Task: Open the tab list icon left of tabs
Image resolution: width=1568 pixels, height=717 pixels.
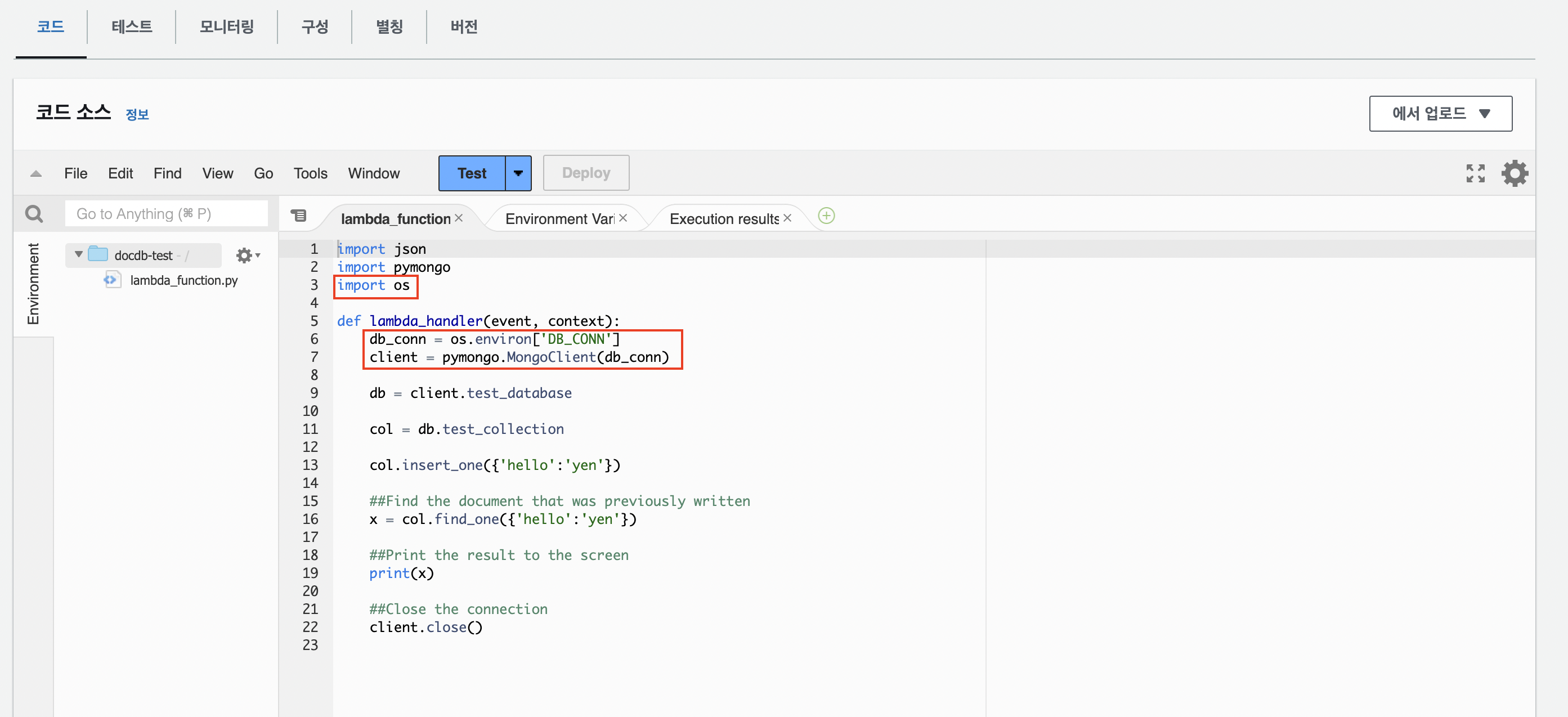Action: tap(298, 216)
